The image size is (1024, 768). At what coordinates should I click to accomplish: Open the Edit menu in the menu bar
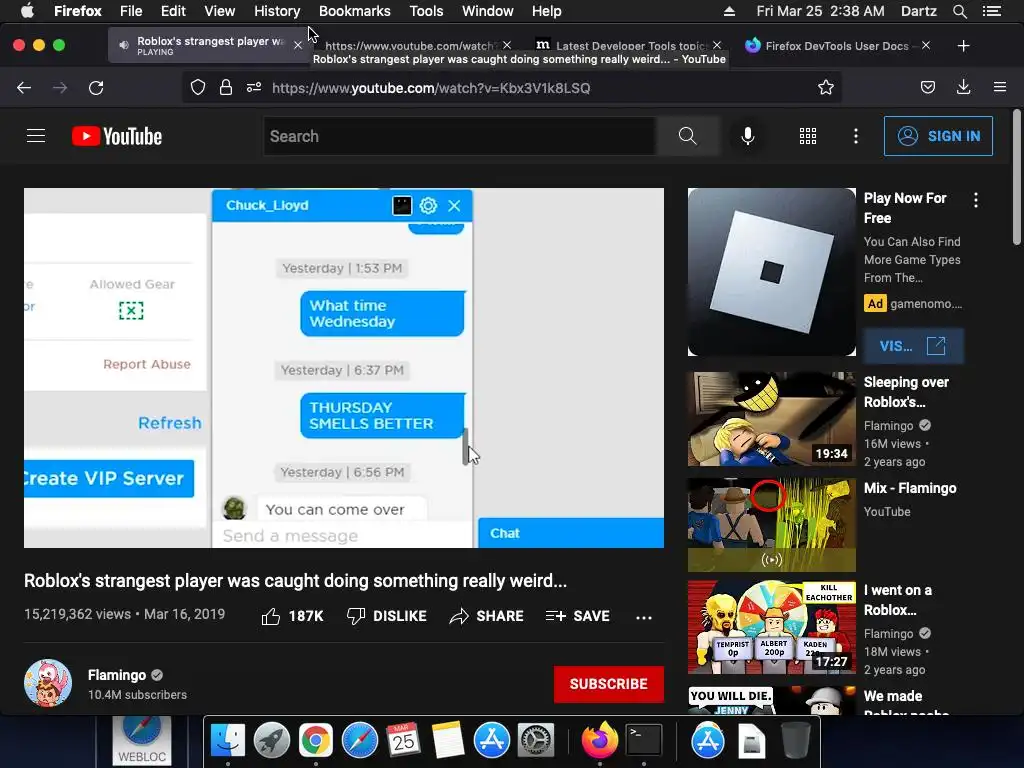coord(173,11)
